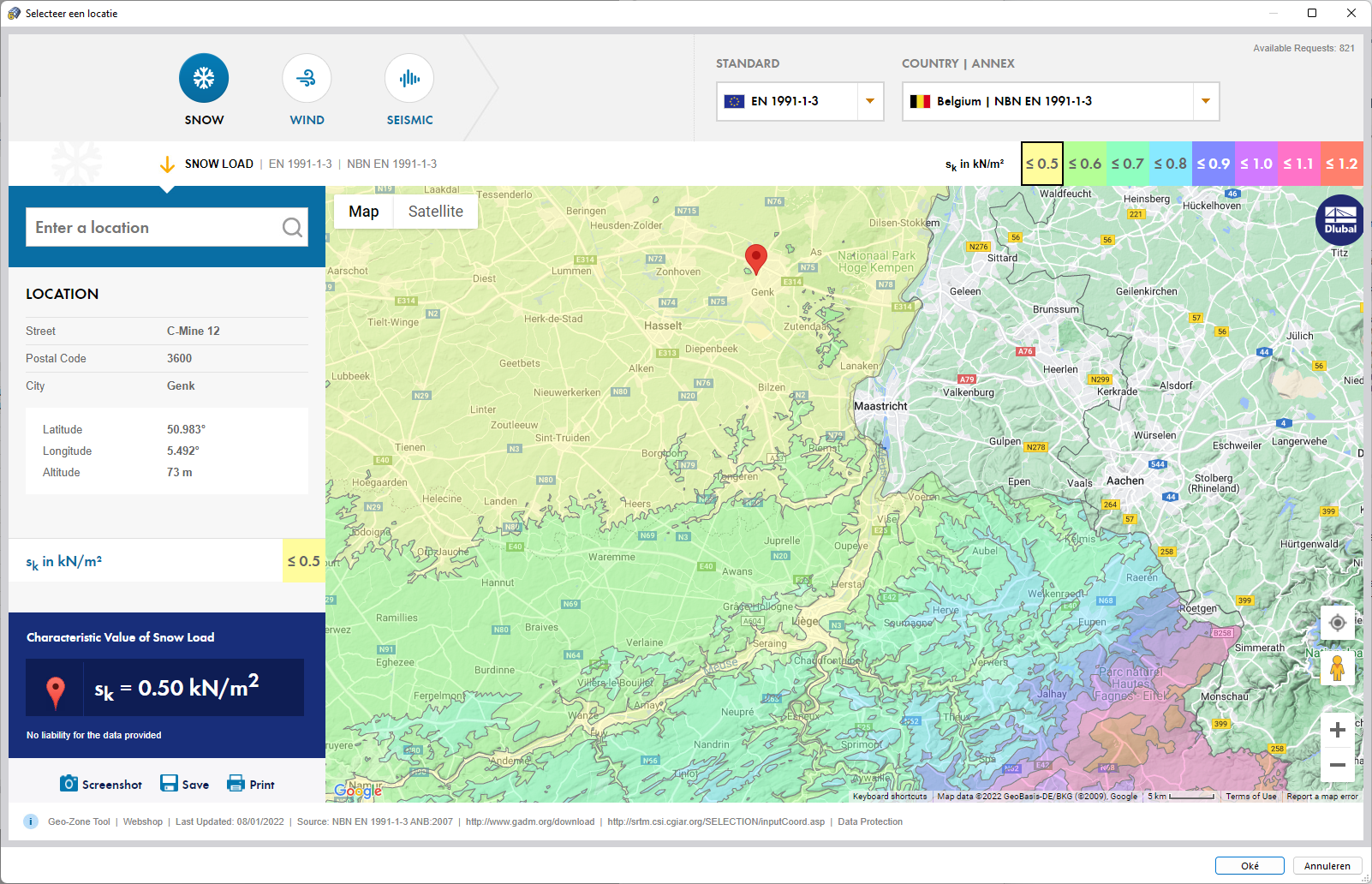This screenshot has width=1372, height=884.
Task: Select the Wind load icon
Action: [307, 78]
